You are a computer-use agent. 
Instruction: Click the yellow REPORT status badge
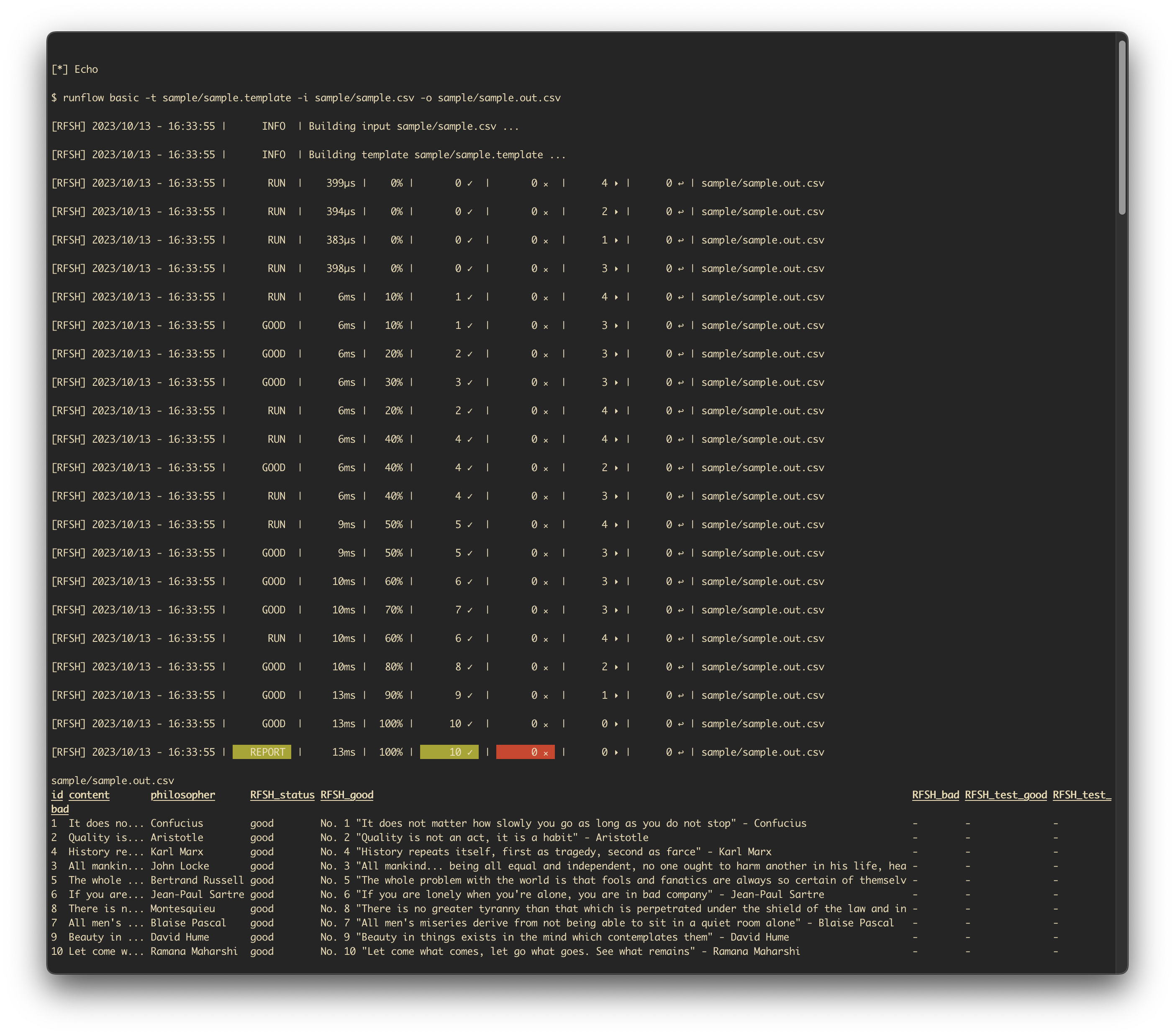(262, 752)
